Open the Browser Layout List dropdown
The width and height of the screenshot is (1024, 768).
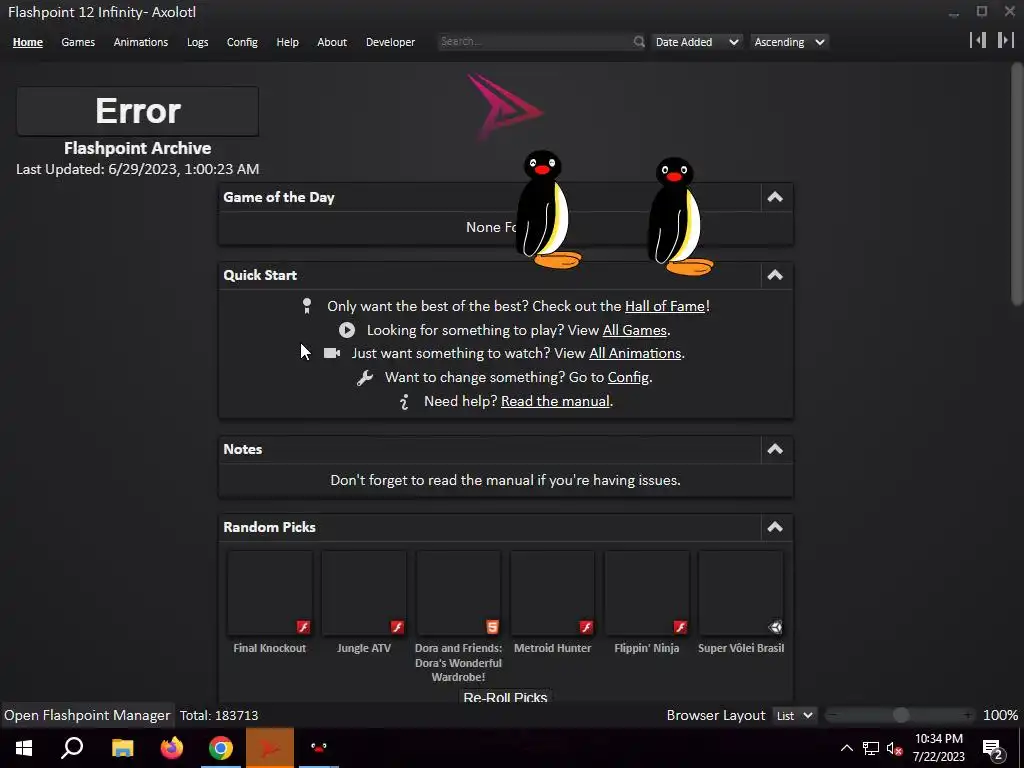point(794,716)
